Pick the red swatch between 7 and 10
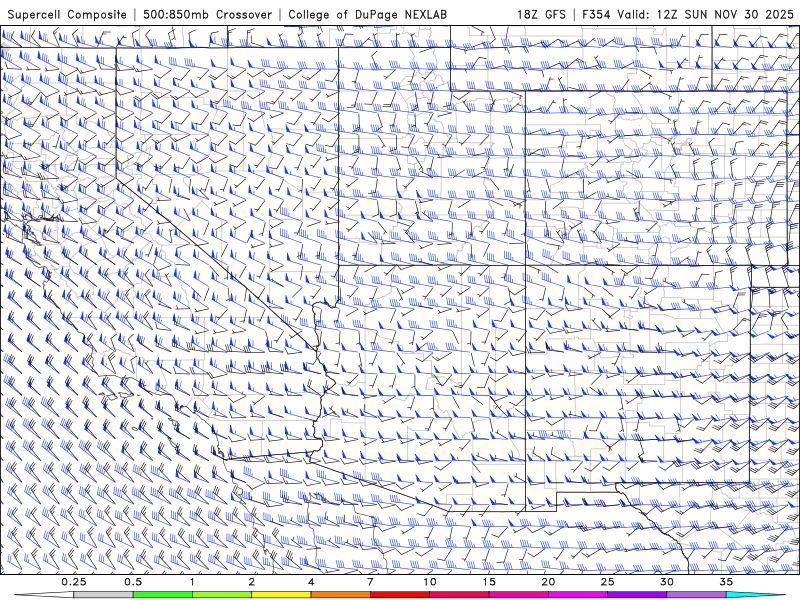 400,595
